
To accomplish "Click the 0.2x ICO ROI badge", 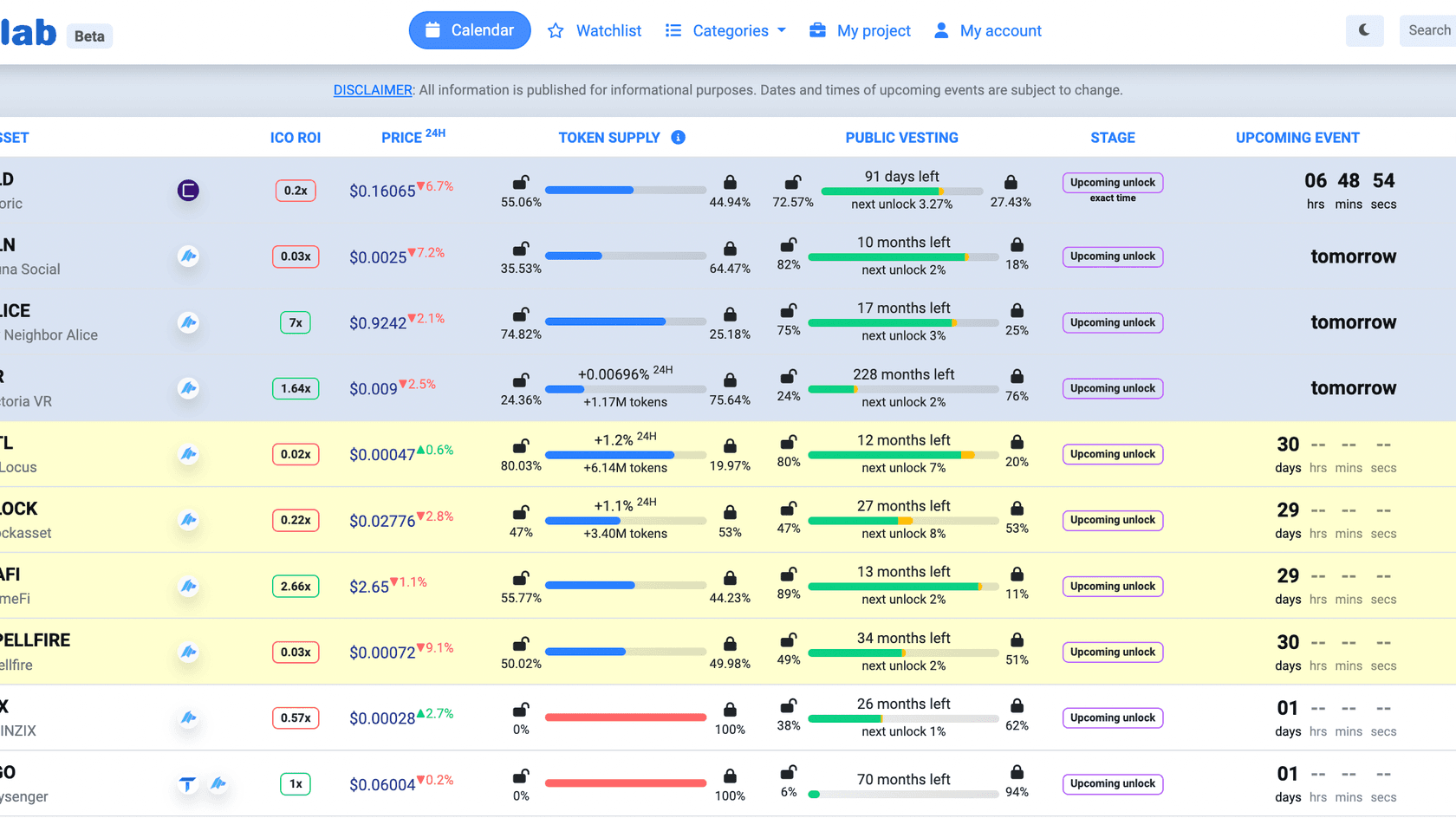I will pos(296,191).
